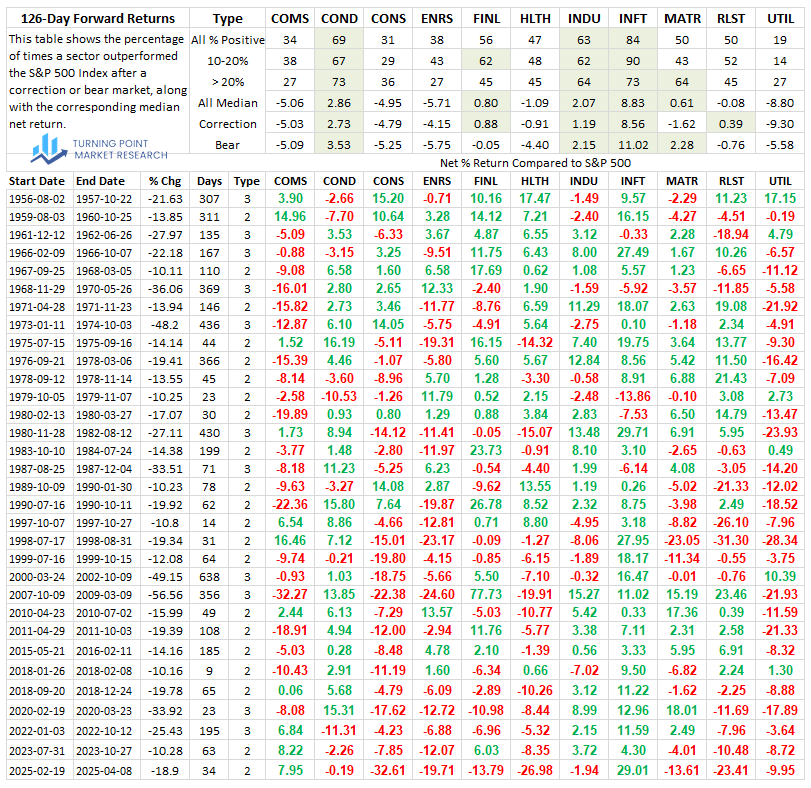Select the INFT sector column header

pyautogui.click(x=633, y=18)
